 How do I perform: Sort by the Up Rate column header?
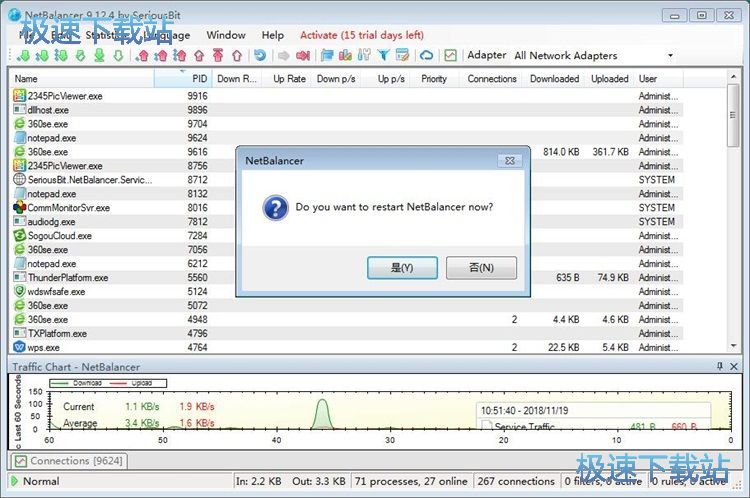[x=287, y=79]
